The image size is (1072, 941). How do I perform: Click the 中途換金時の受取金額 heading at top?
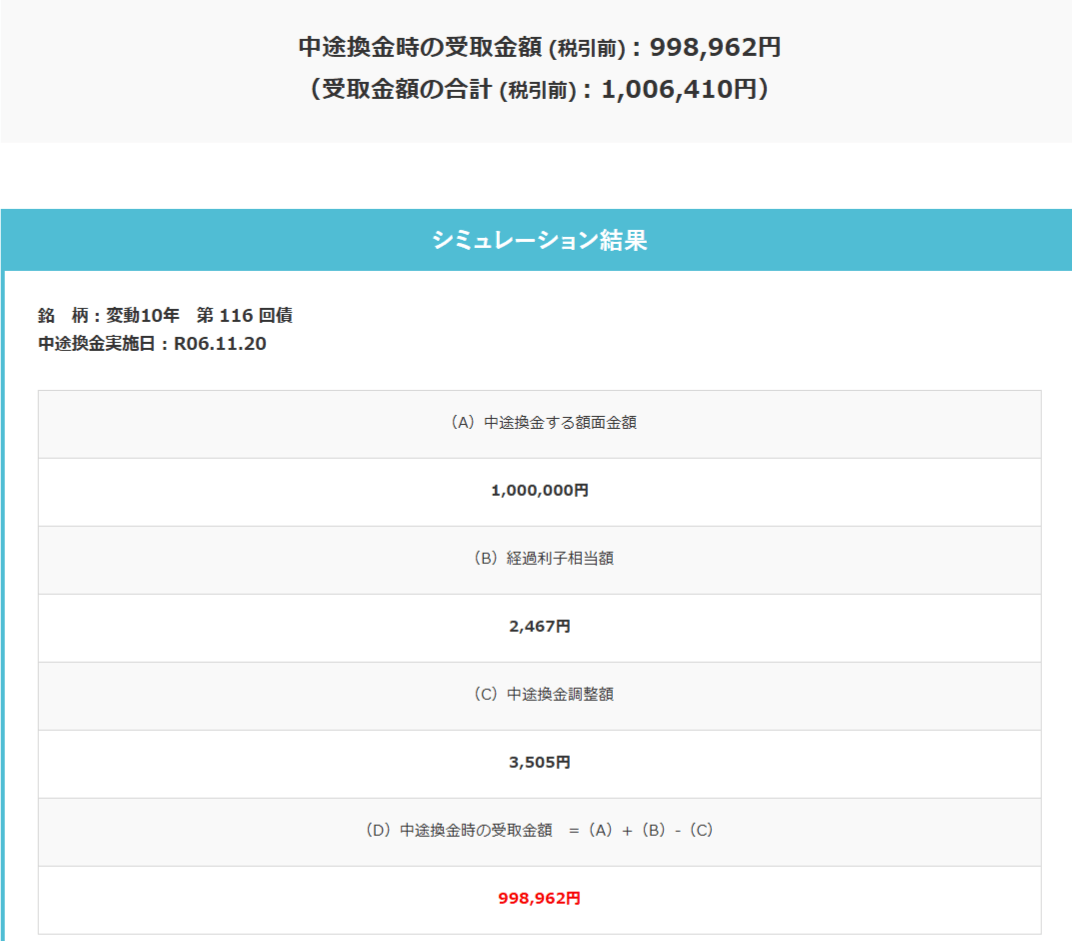point(419,47)
